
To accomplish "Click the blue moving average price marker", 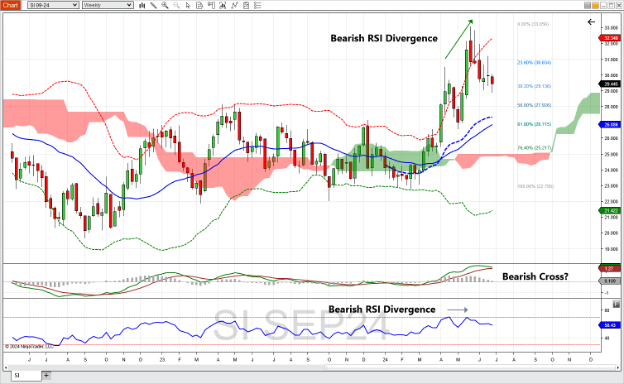I will click(x=609, y=125).
